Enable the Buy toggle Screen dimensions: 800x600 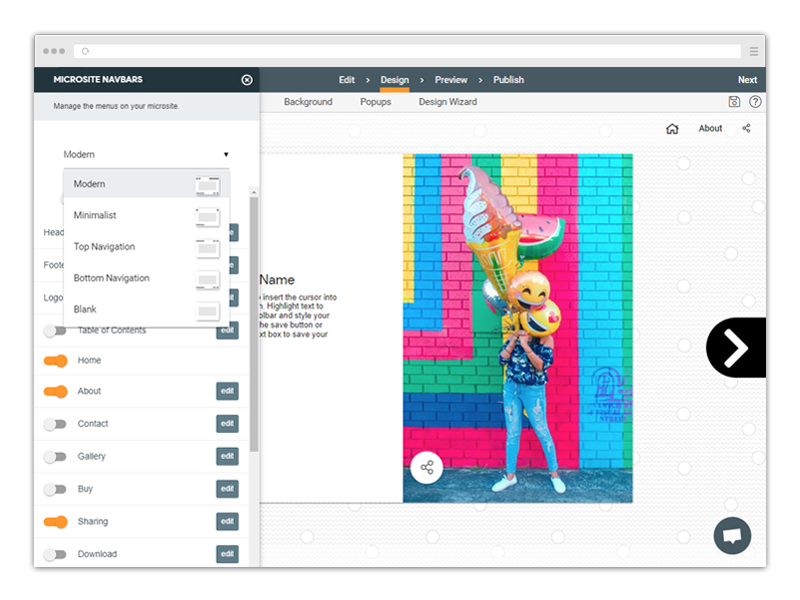point(55,489)
